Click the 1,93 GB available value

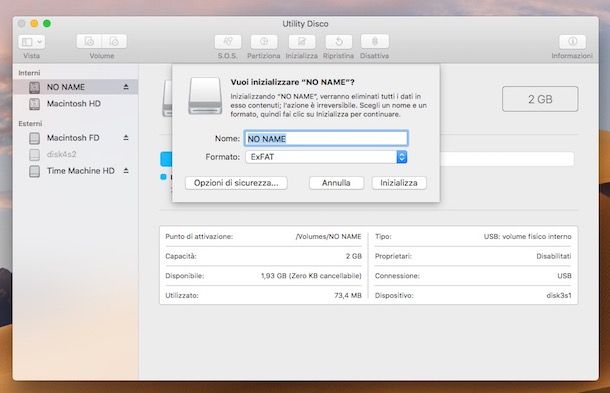[x=311, y=276]
